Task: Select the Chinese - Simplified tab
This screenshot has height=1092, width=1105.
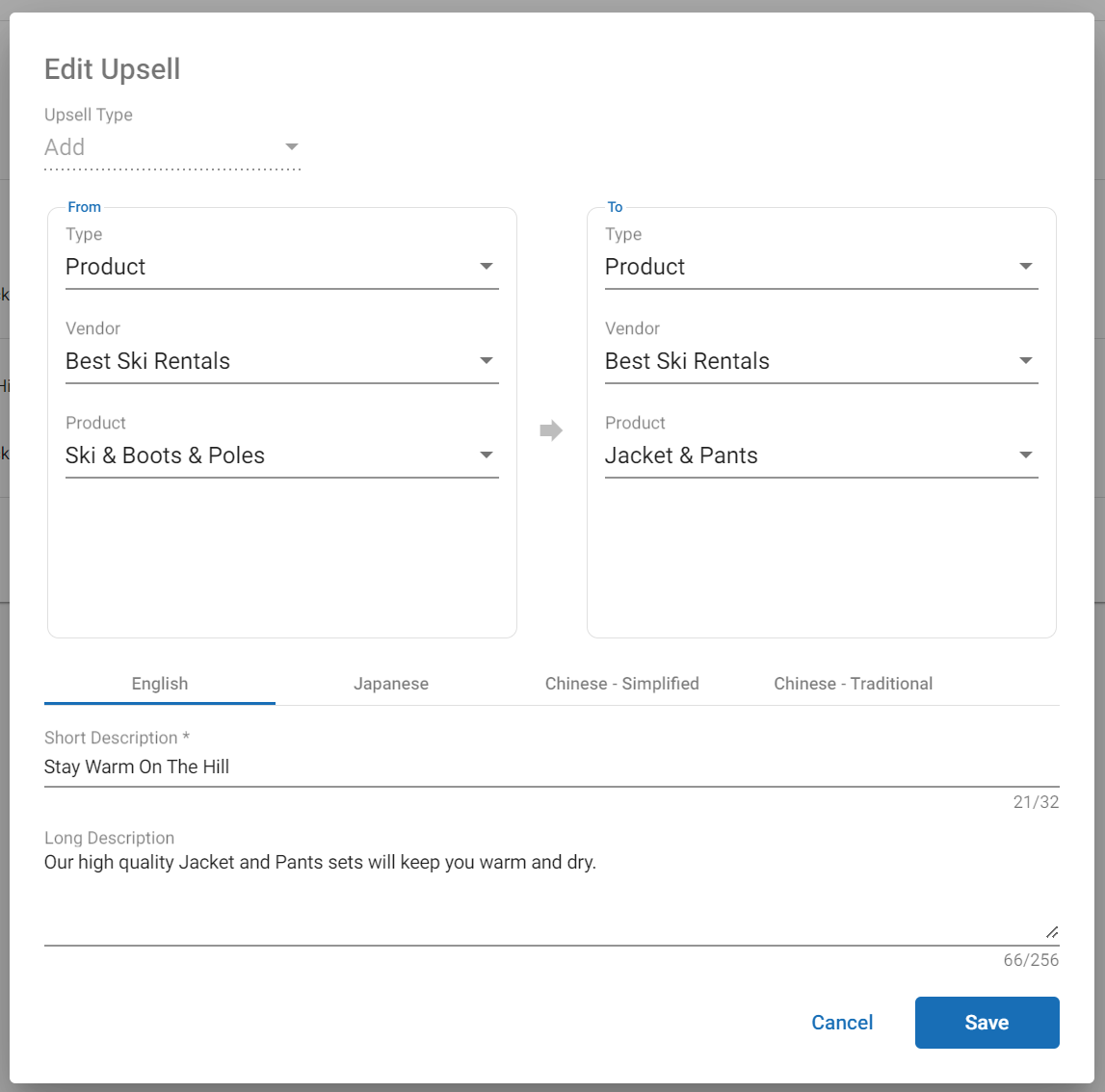Action: (x=622, y=684)
